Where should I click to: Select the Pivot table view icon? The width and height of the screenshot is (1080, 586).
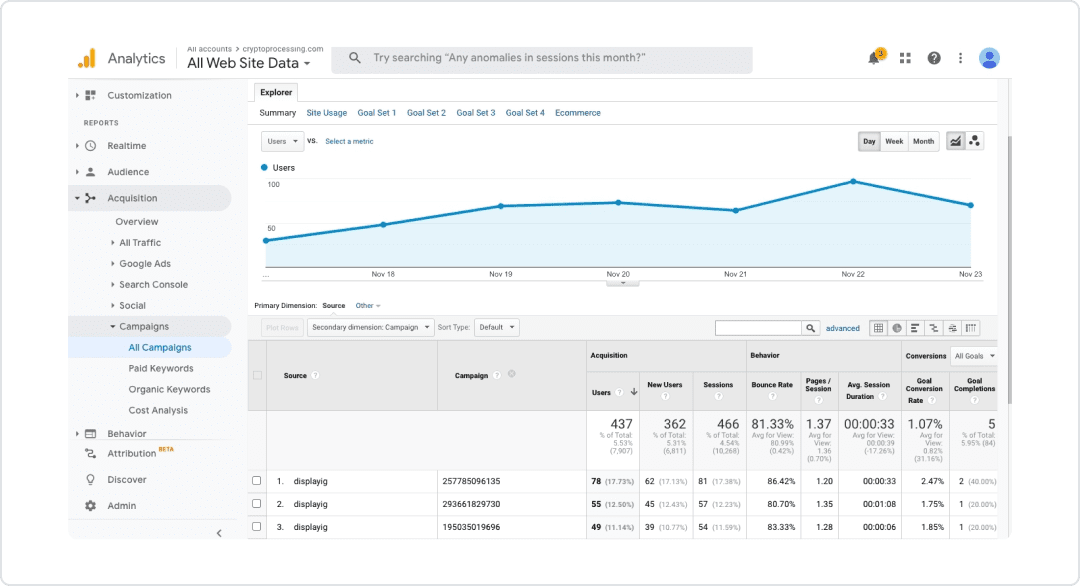click(x=970, y=328)
